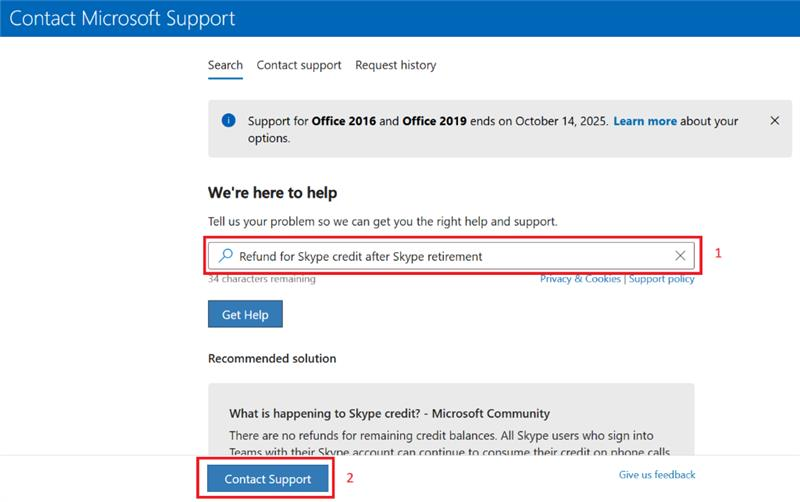Clear the search text with the X icon
Viewport: 800px width, 502px height.
680,256
